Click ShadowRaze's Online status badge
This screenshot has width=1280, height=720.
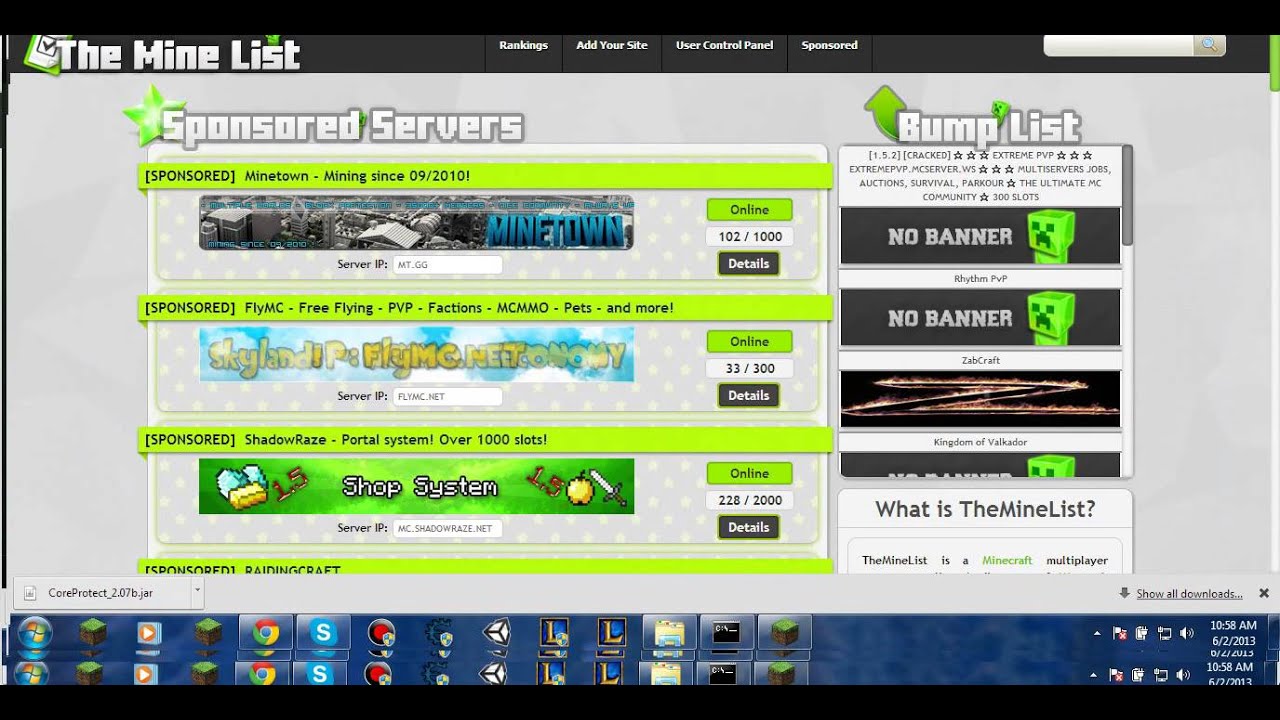coord(749,474)
